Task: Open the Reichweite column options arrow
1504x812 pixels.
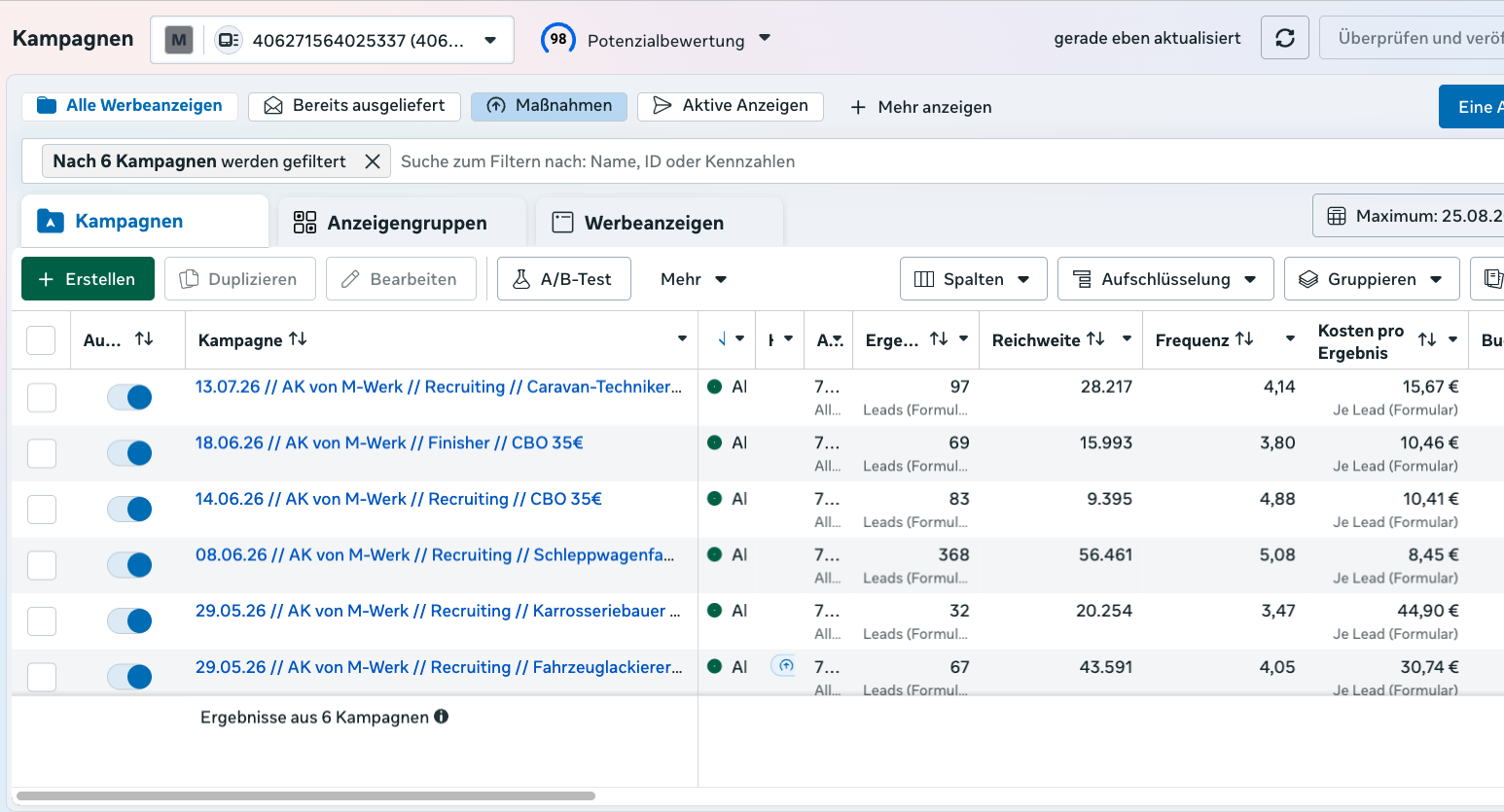Action: click(1127, 338)
